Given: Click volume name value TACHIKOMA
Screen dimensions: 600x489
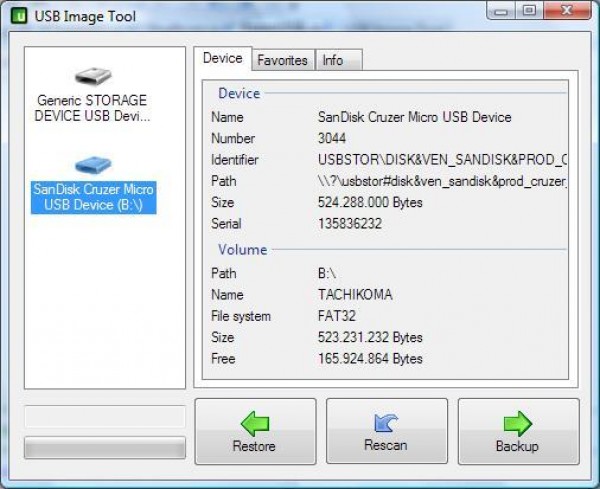Looking at the screenshot, I should click(x=355, y=295).
